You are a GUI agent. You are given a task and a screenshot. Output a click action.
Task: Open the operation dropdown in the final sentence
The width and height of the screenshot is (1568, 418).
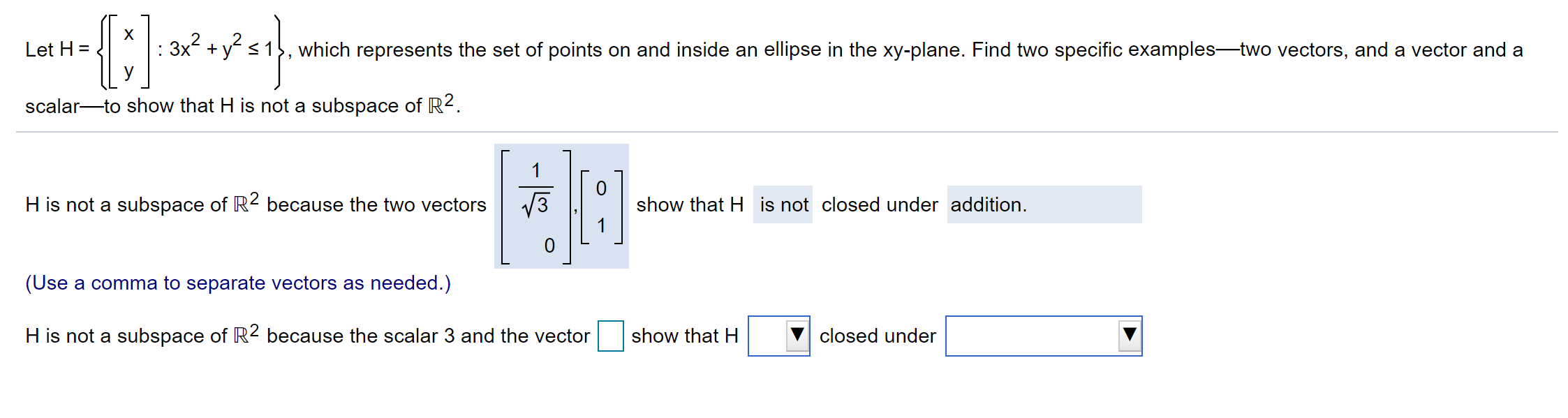point(1044,336)
